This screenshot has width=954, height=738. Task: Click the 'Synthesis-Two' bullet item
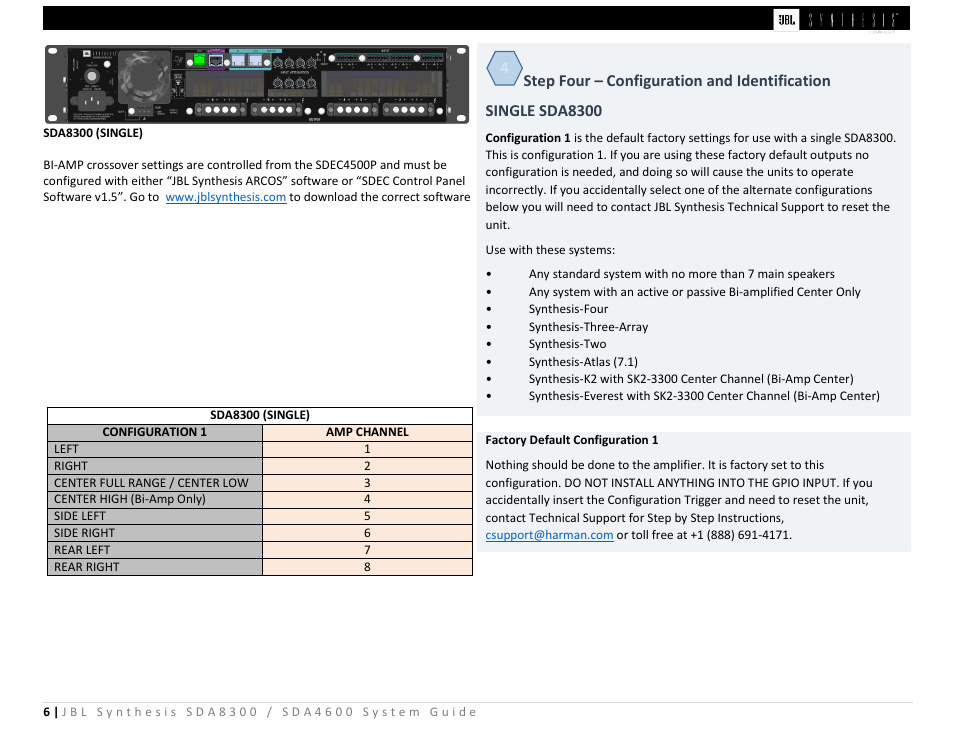click(x=567, y=344)
